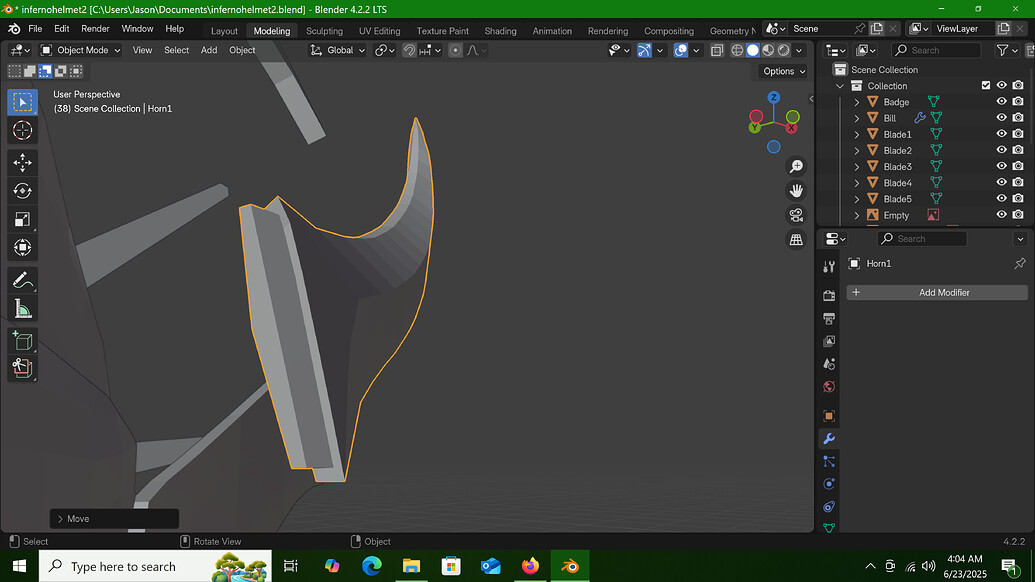Select the Select Box tool
The width and height of the screenshot is (1035, 582).
22,102
